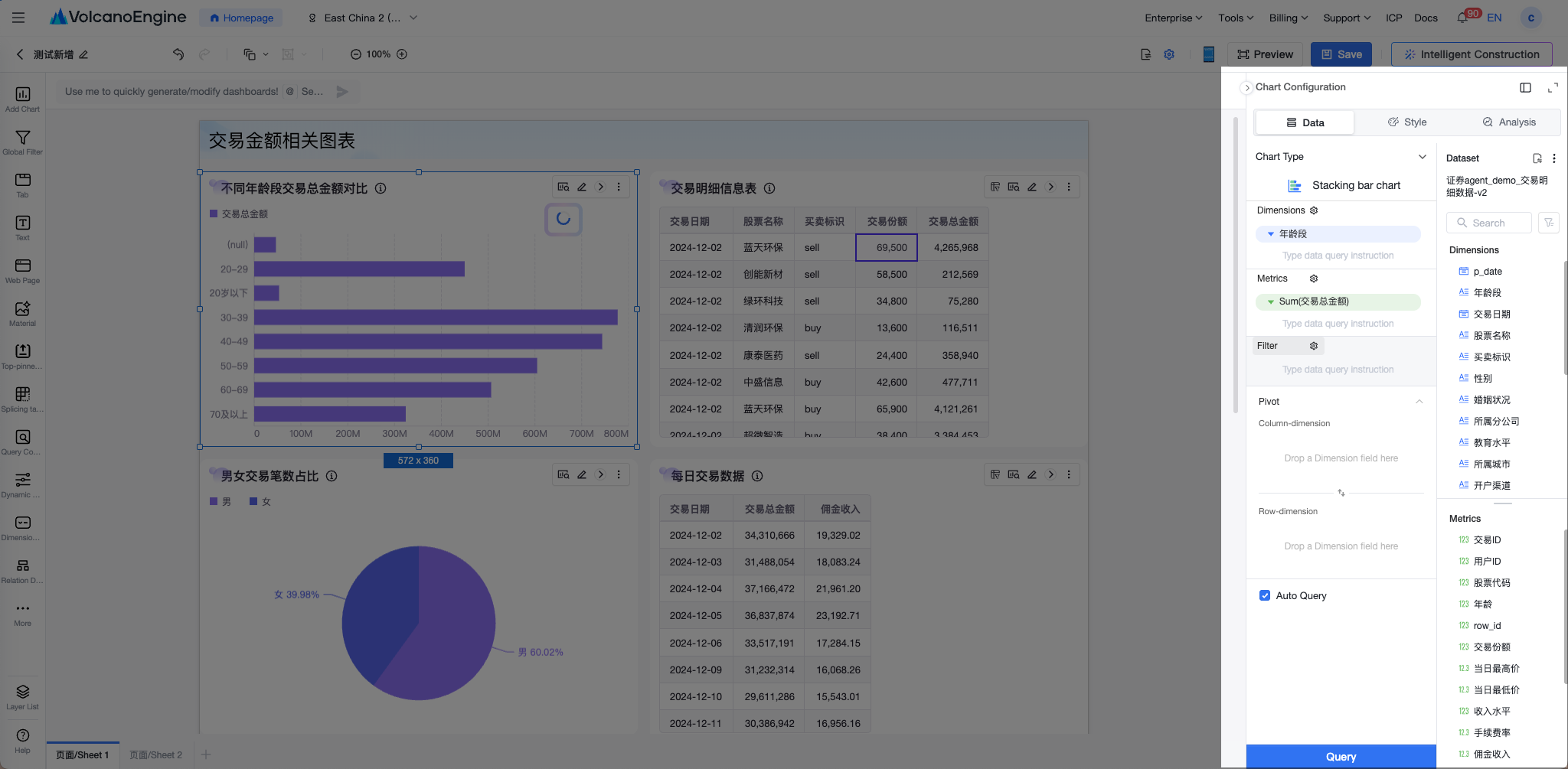This screenshot has width=1568, height=769.
Task: Click the Save button
Action: pos(1341,54)
